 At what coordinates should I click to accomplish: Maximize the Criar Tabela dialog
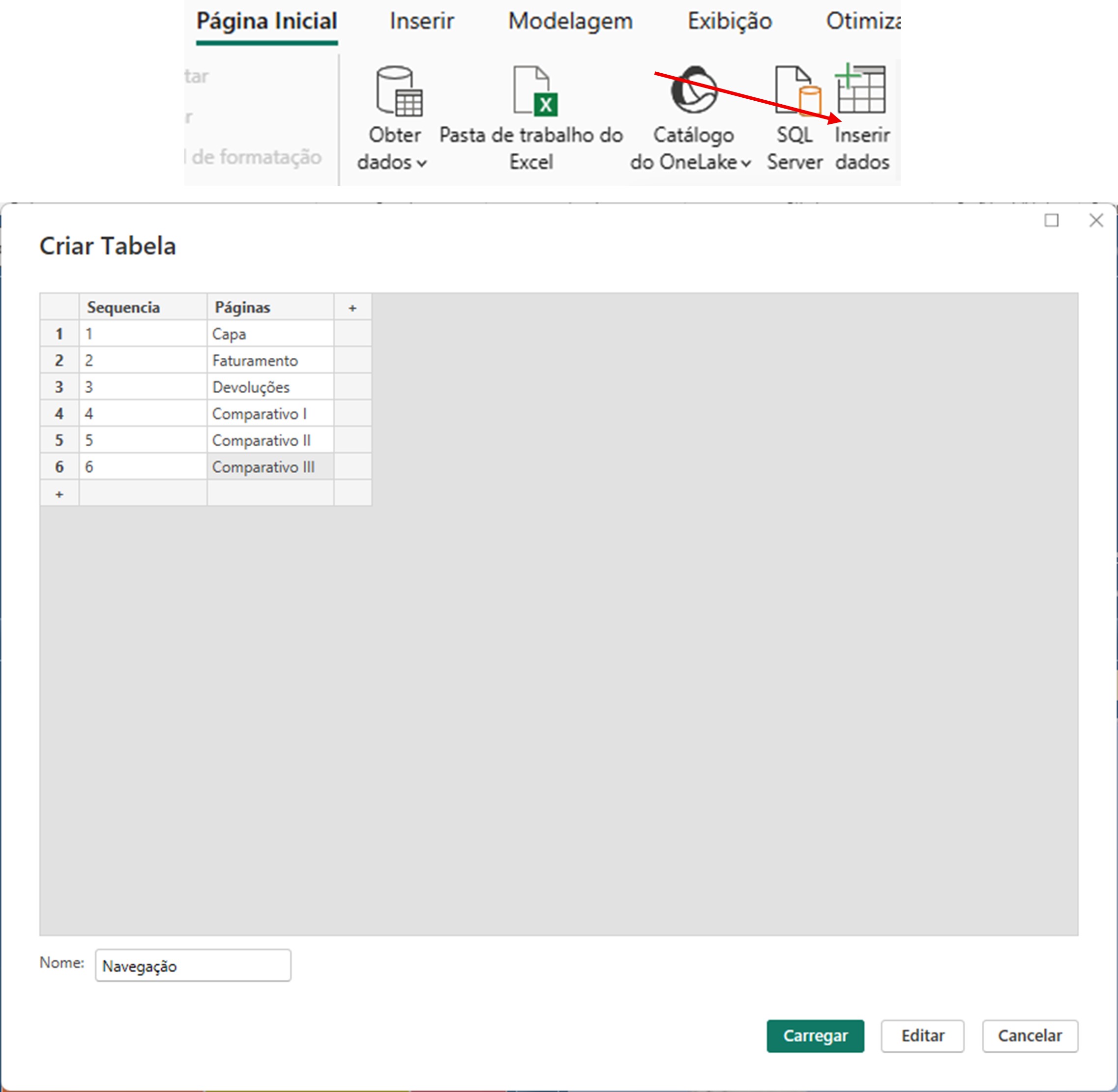1051,220
